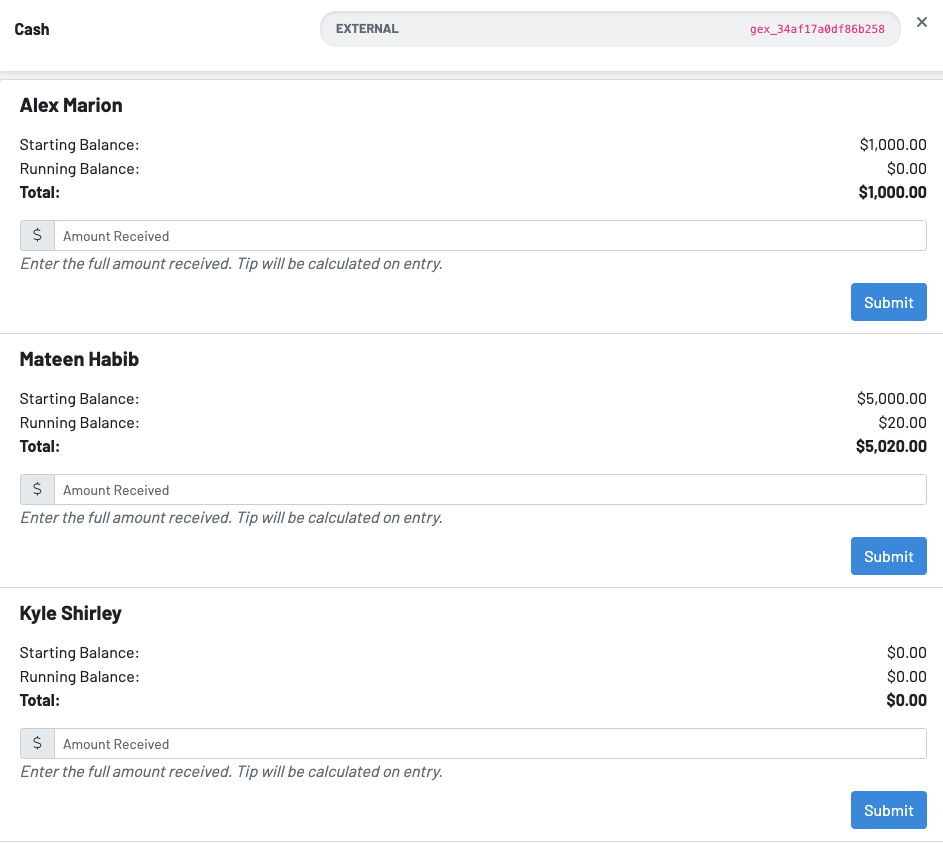Click Mateen Habib's $20.00 running balance
This screenshot has width=943, height=844.
902,422
